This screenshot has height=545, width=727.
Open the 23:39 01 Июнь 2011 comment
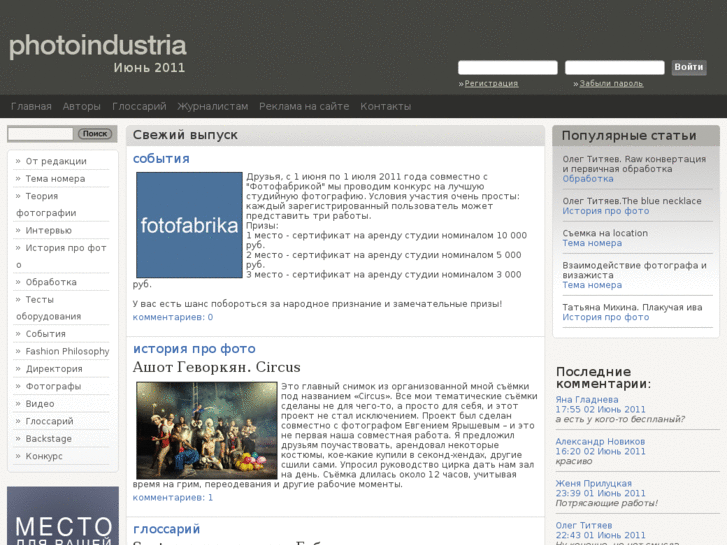600,494
